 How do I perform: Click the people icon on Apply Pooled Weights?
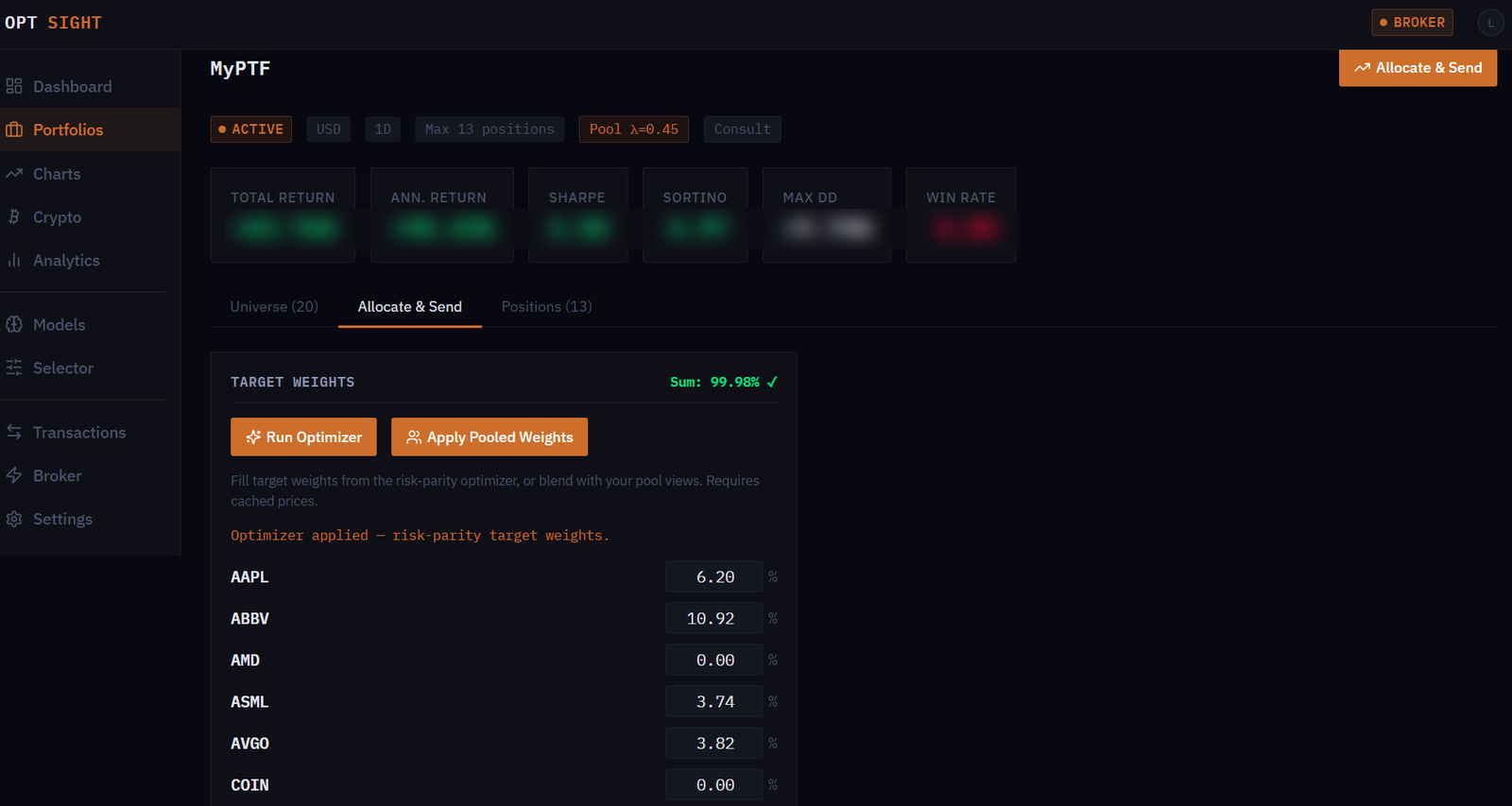point(414,437)
